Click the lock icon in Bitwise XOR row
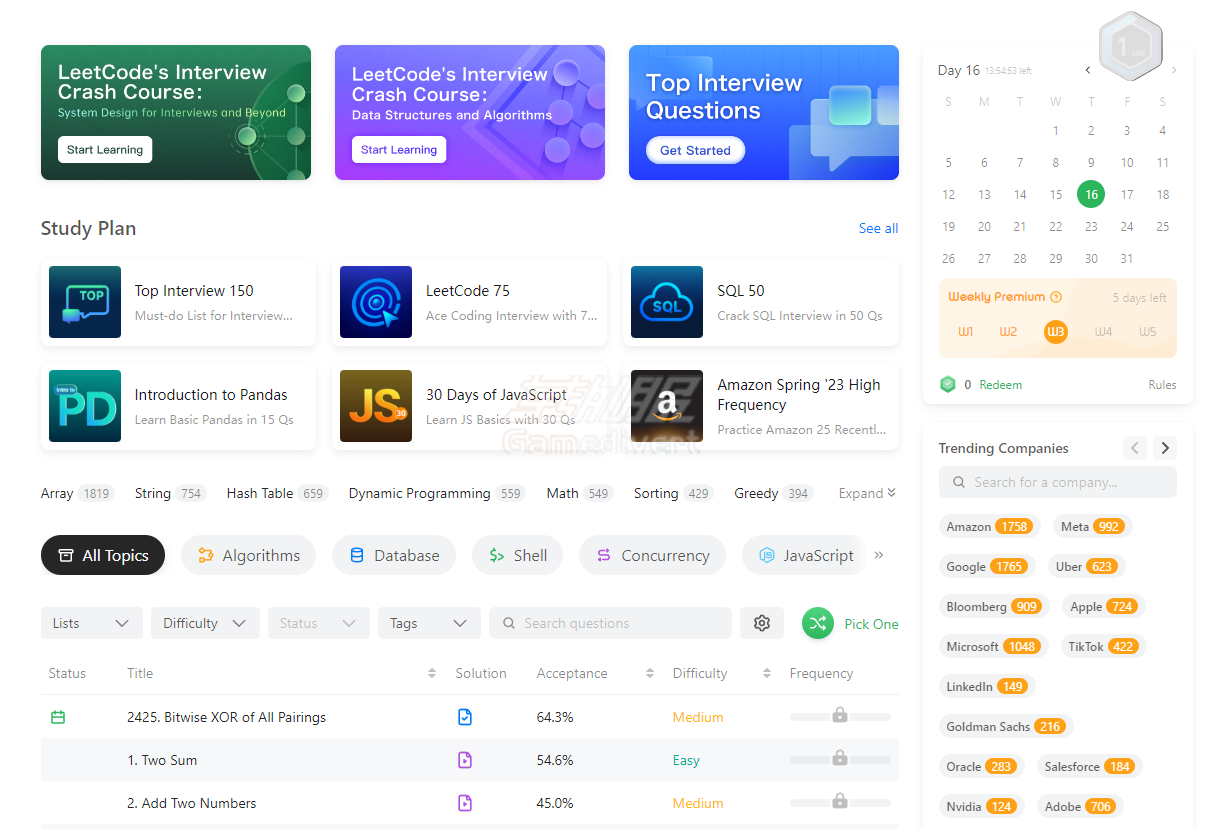The height and width of the screenshot is (829, 1205). 840,715
